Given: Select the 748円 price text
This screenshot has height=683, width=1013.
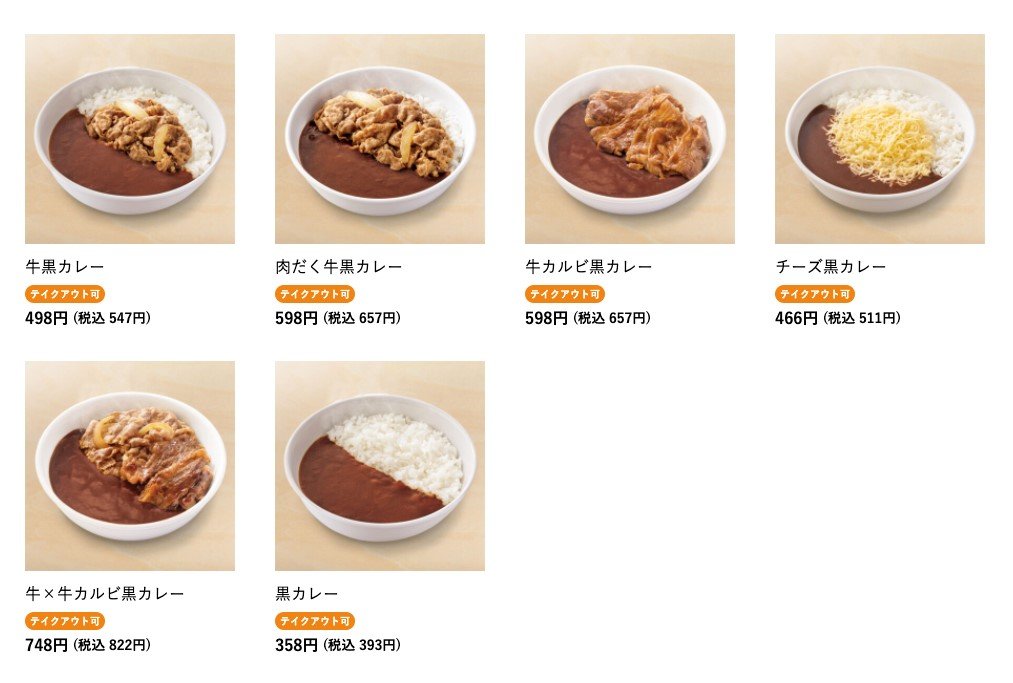Looking at the screenshot, I should (x=47, y=645).
